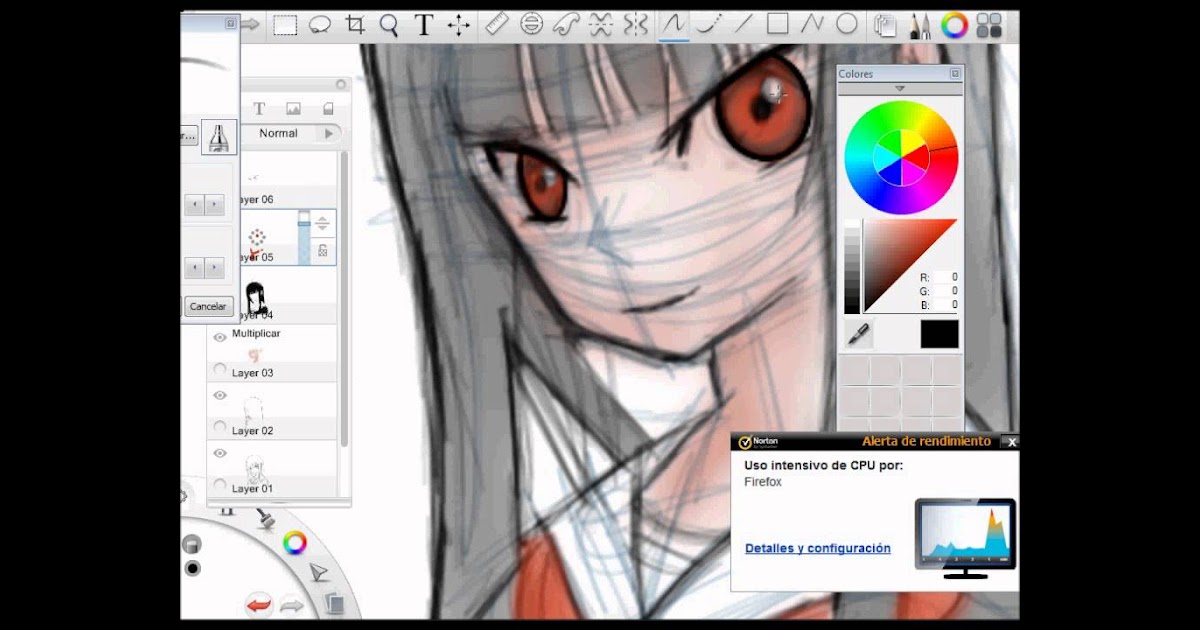Open Detalles y configuración link

coord(818,548)
